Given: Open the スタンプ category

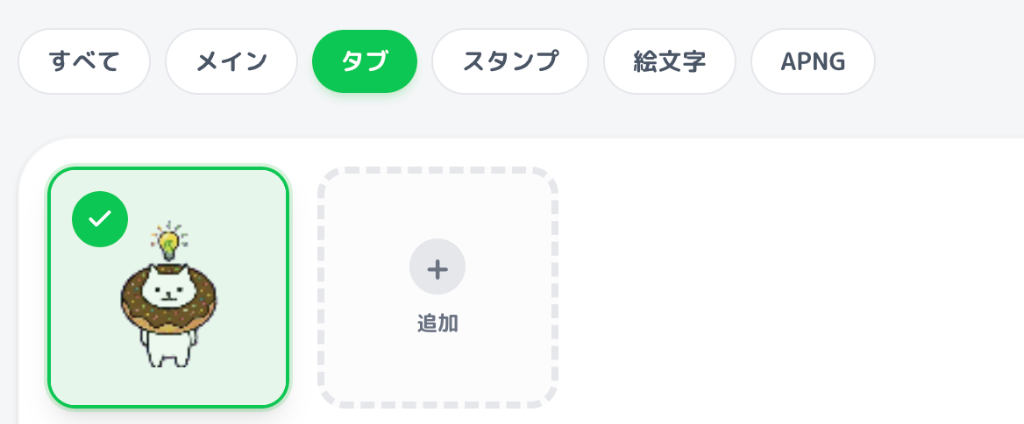Looking at the screenshot, I should coord(510,61).
